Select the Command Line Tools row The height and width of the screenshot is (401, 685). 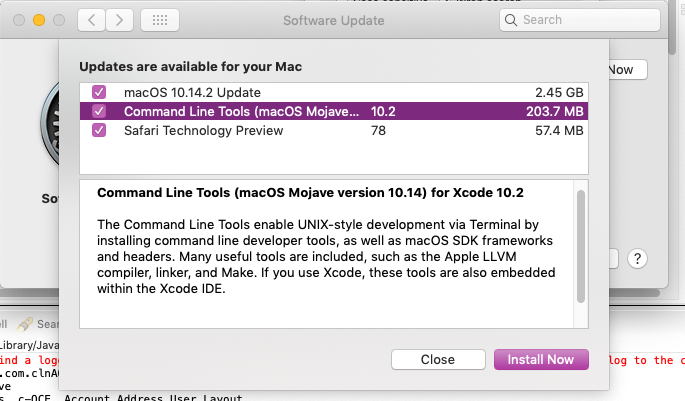pyautogui.click(x=330, y=111)
